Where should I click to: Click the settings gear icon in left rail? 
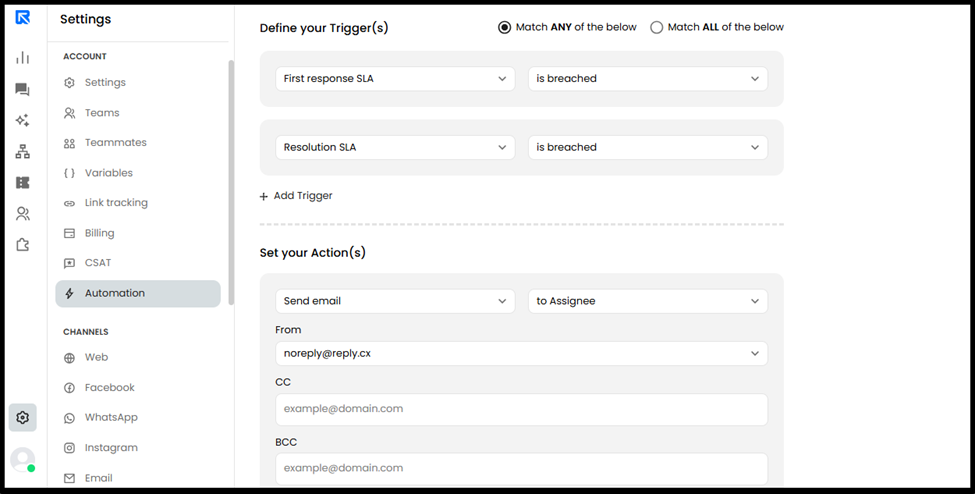22,417
